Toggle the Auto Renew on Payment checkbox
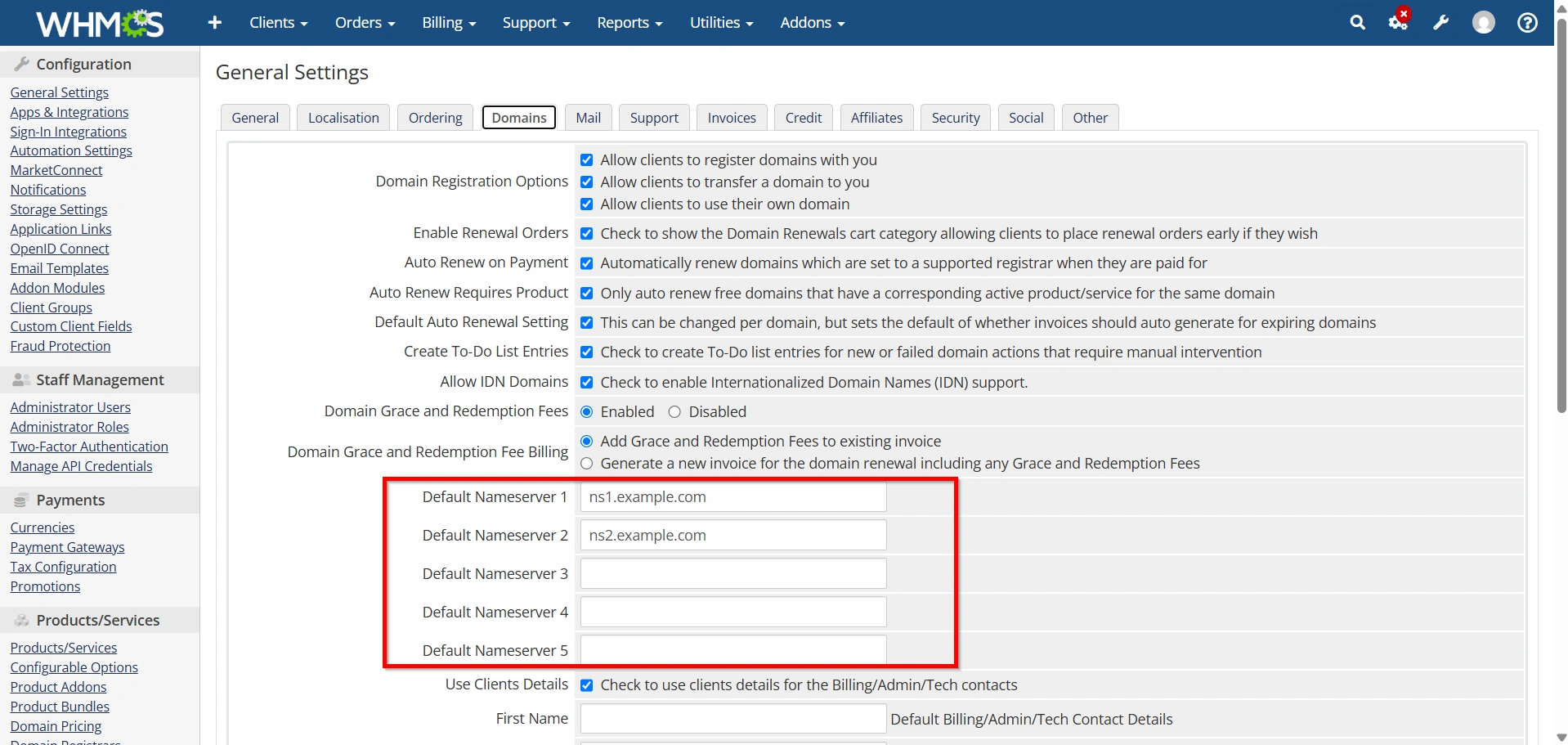This screenshot has height=745, width=1568. tap(586, 263)
